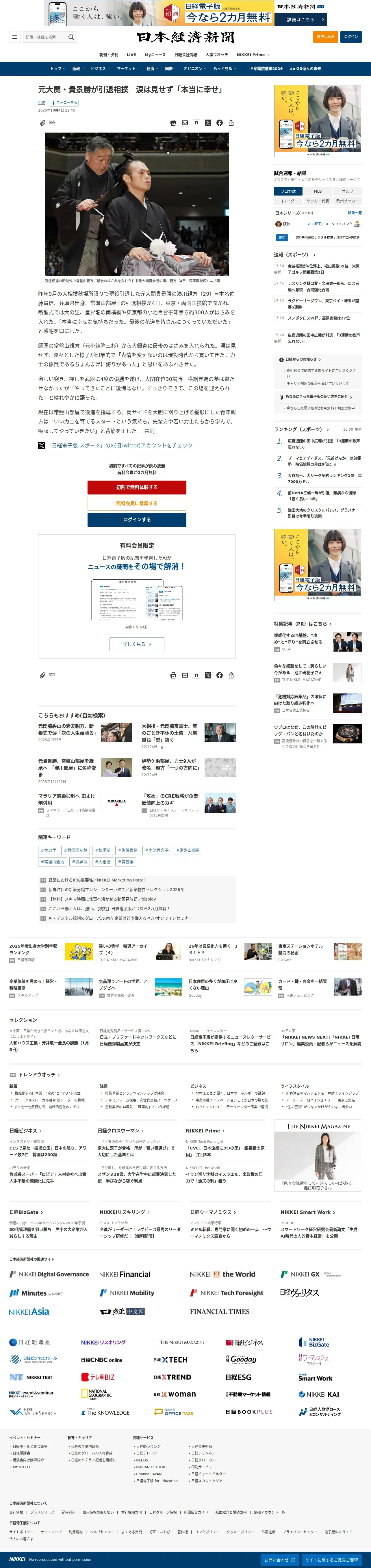Toggle the フォローする button for 相撲

(x=64, y=103)
